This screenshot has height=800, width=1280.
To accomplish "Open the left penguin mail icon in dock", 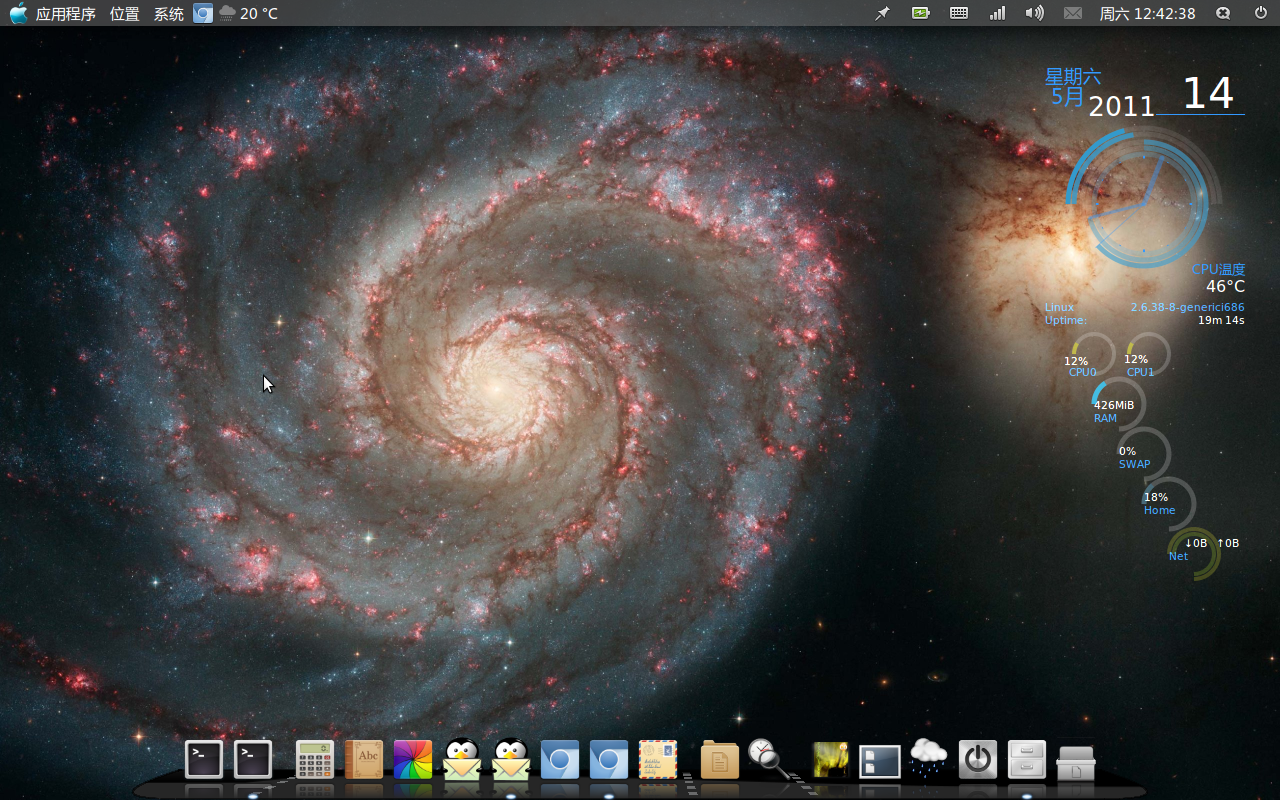I will [x=462, y=759].
